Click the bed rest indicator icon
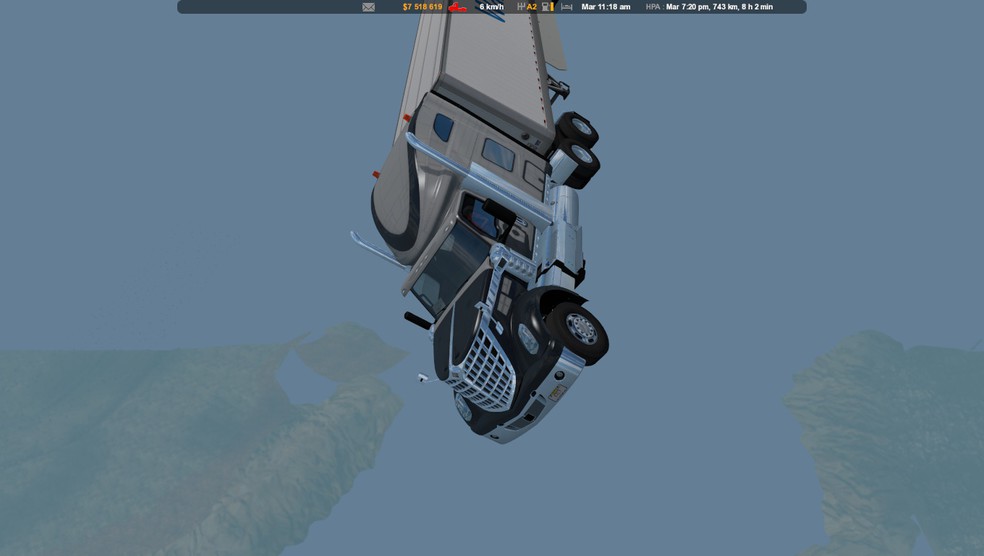 [566, 7]
